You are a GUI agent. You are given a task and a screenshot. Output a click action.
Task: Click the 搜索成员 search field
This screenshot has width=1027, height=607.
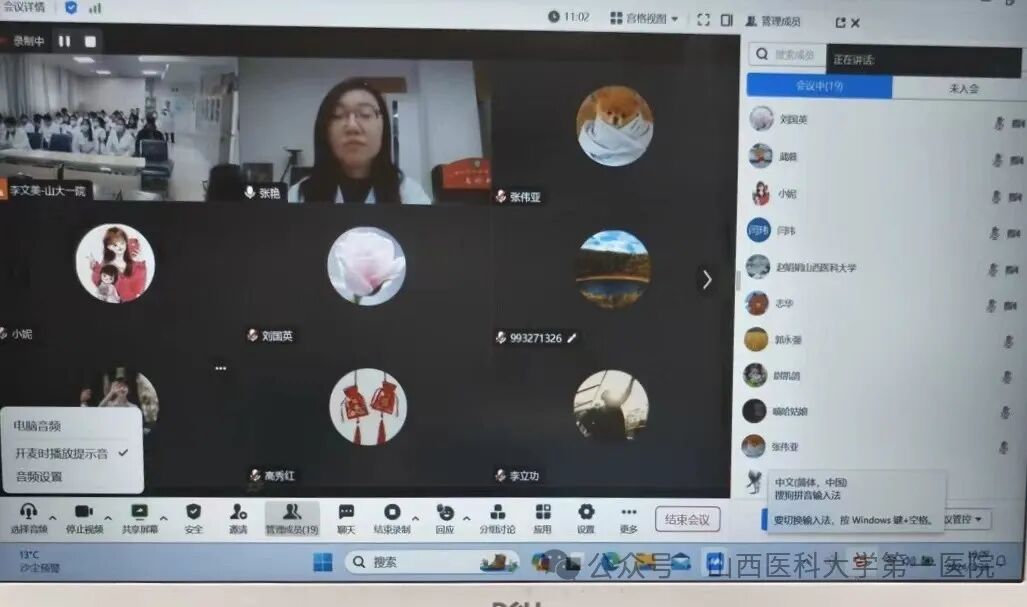pos(786,54)
